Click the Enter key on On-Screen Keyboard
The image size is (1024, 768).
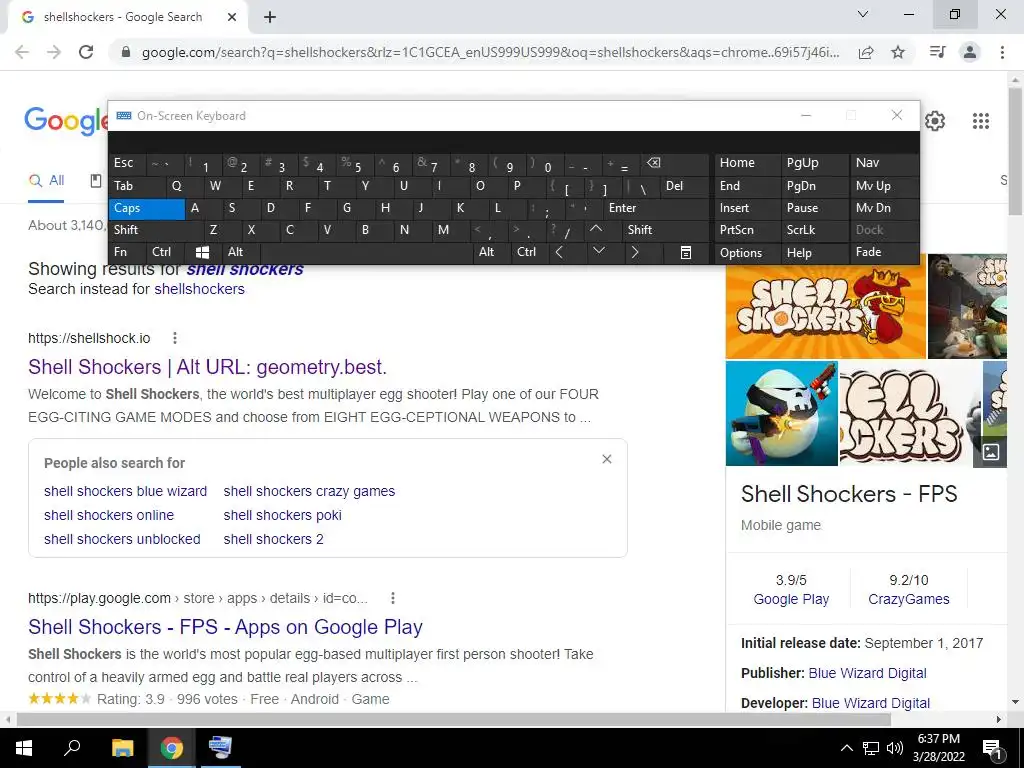(655, 208)
